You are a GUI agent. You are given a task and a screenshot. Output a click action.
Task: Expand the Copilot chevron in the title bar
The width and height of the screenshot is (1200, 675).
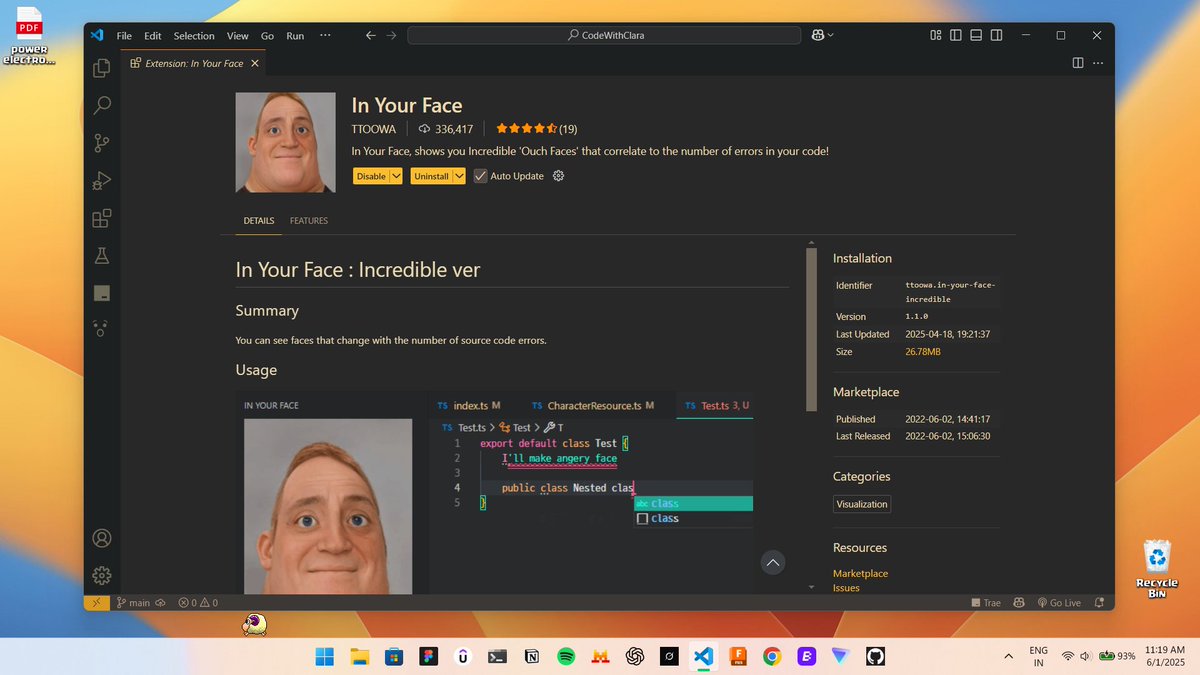[829, 34]
